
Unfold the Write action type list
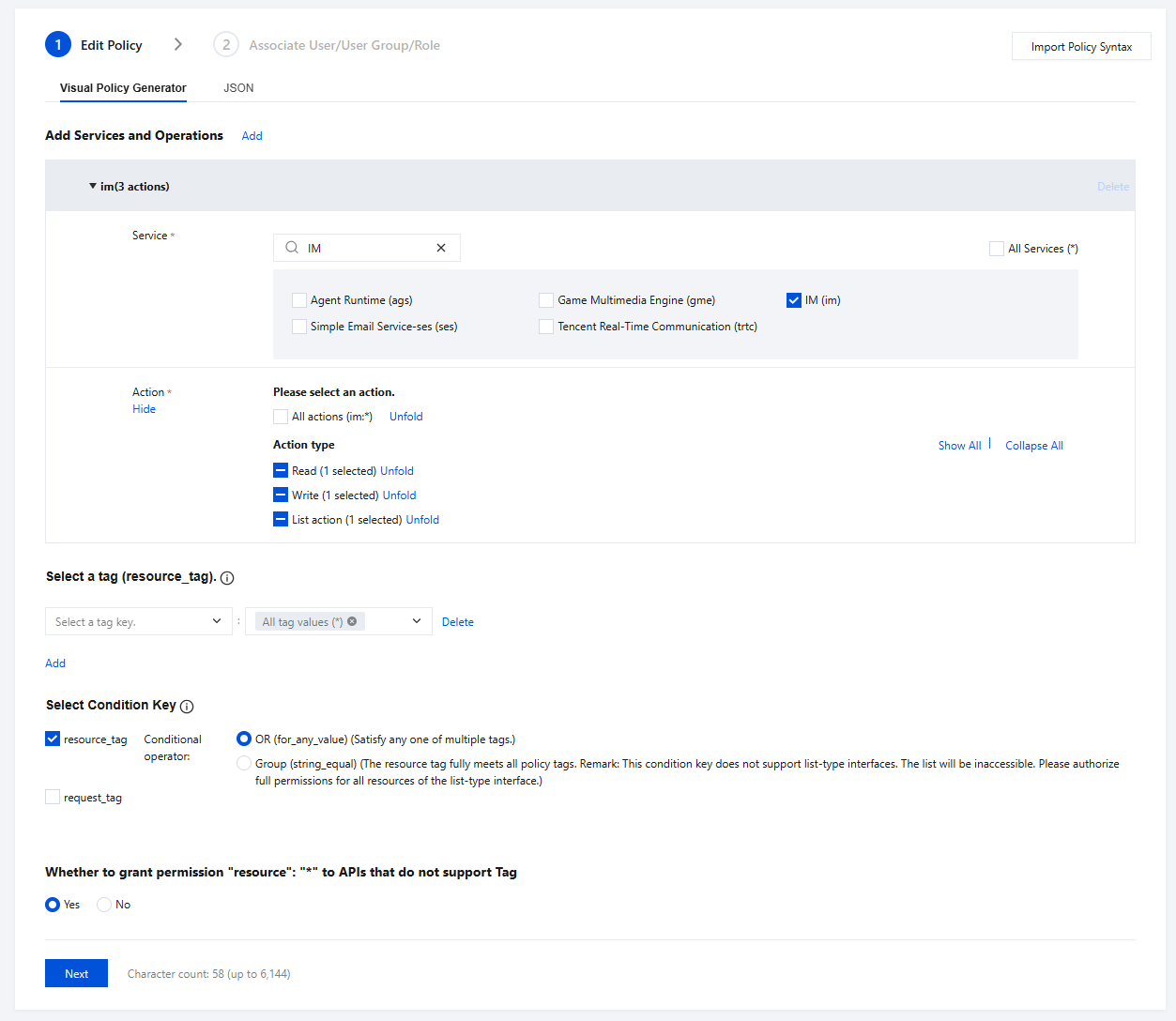tap(399, 495)
